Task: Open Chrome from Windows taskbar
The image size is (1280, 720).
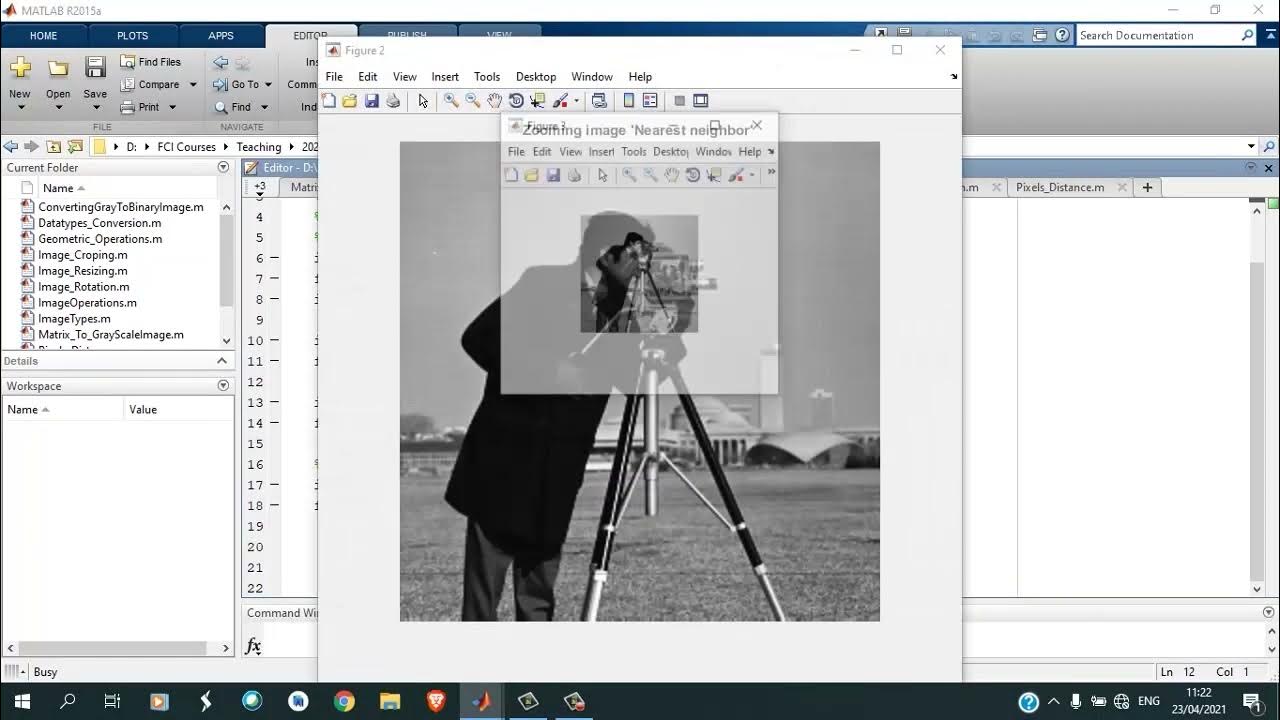Action: [x=344, y=701]
